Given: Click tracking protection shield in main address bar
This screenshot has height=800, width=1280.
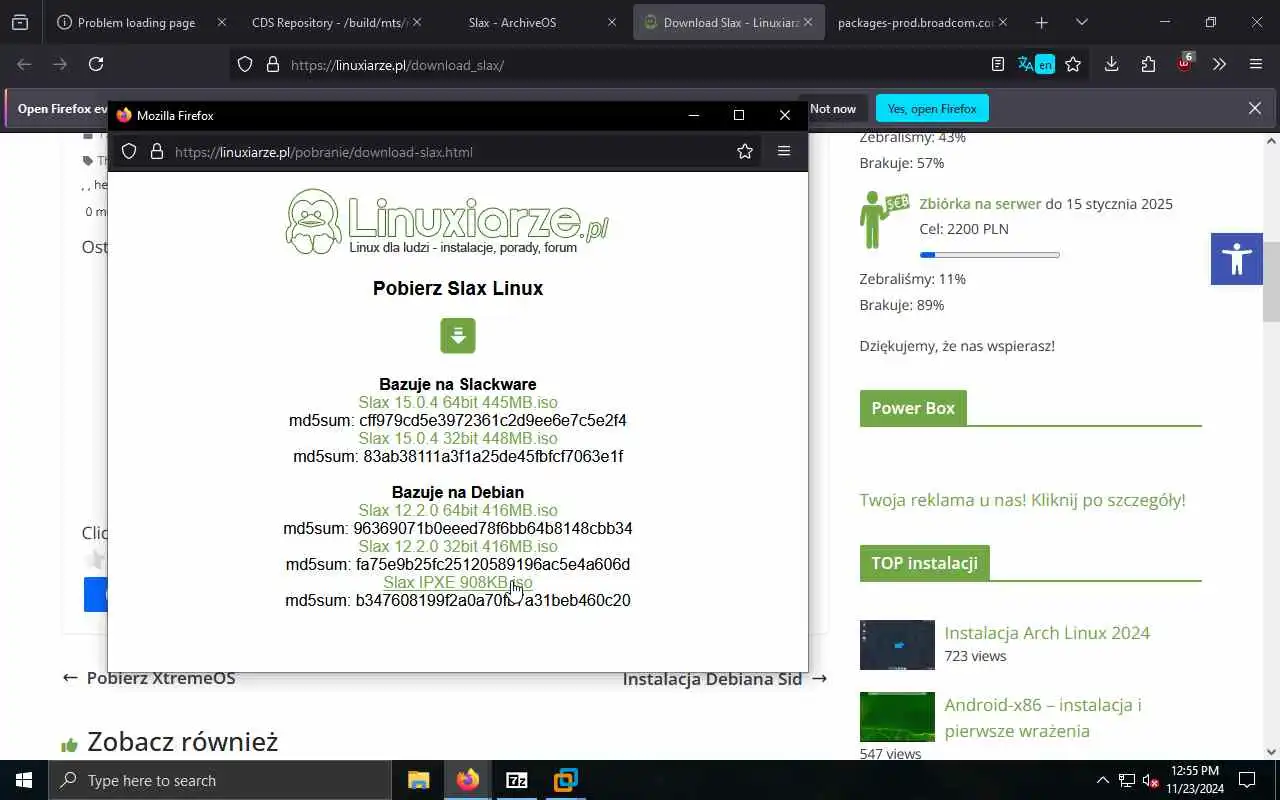Looking at the screenshot, I should point(245,64).
